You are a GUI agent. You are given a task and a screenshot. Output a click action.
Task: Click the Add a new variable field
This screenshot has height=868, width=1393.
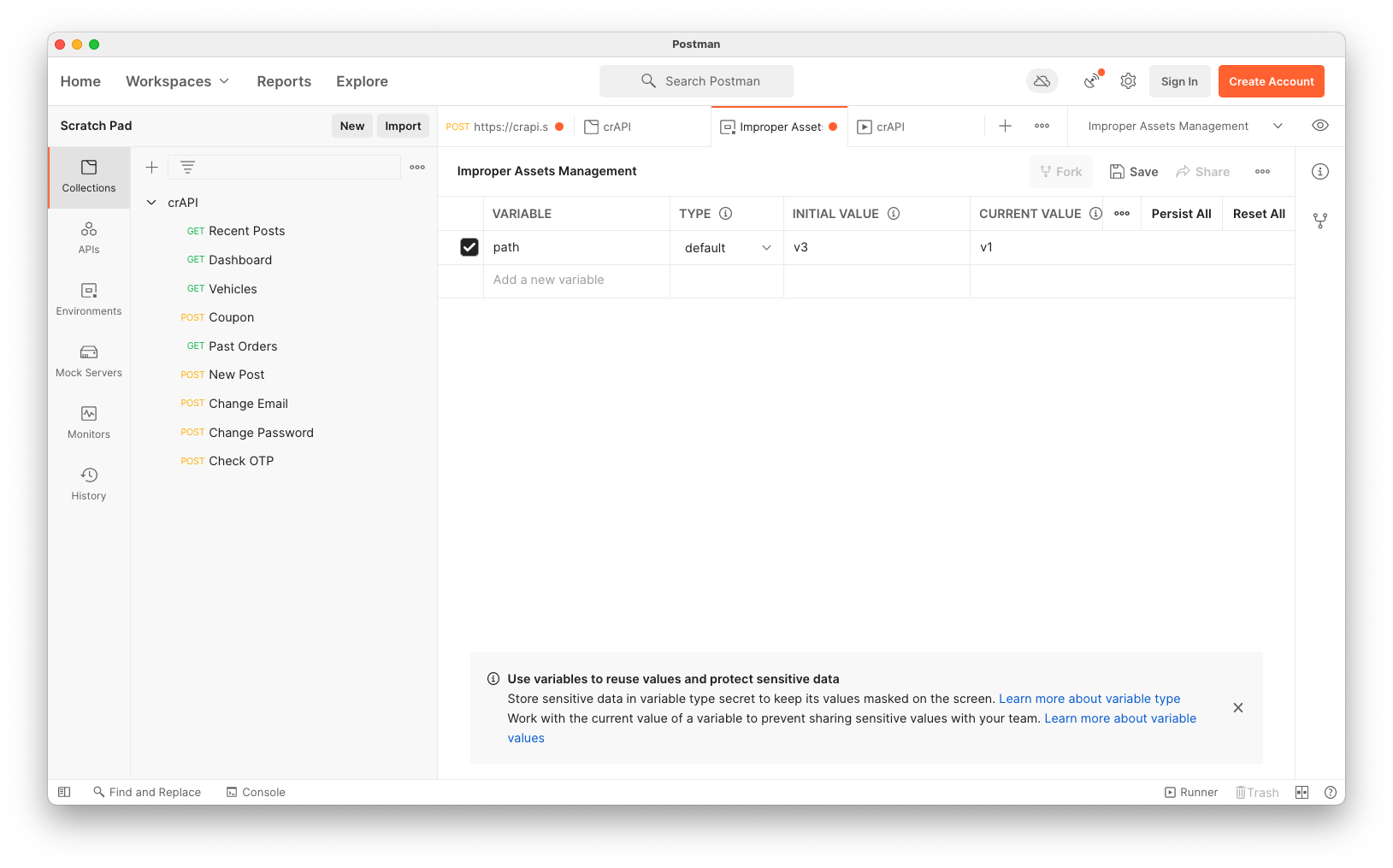pos(576,280)
